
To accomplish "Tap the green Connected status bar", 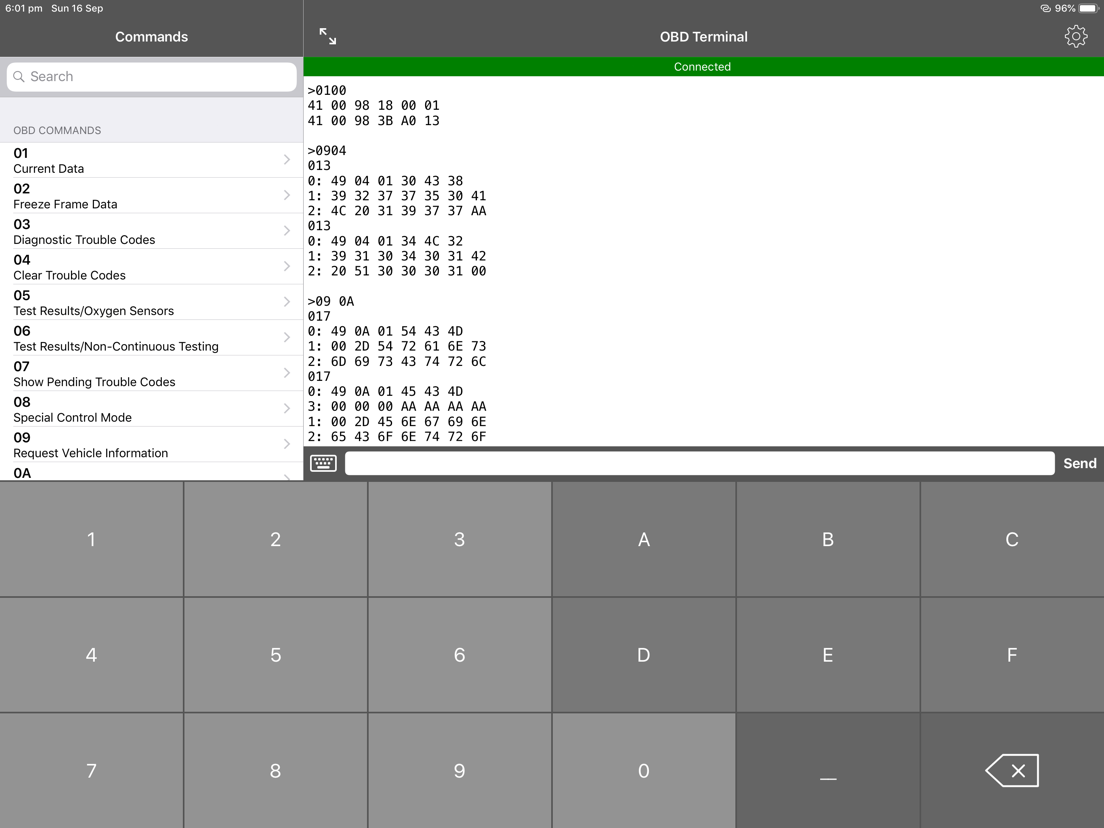I will pos(703,67).
